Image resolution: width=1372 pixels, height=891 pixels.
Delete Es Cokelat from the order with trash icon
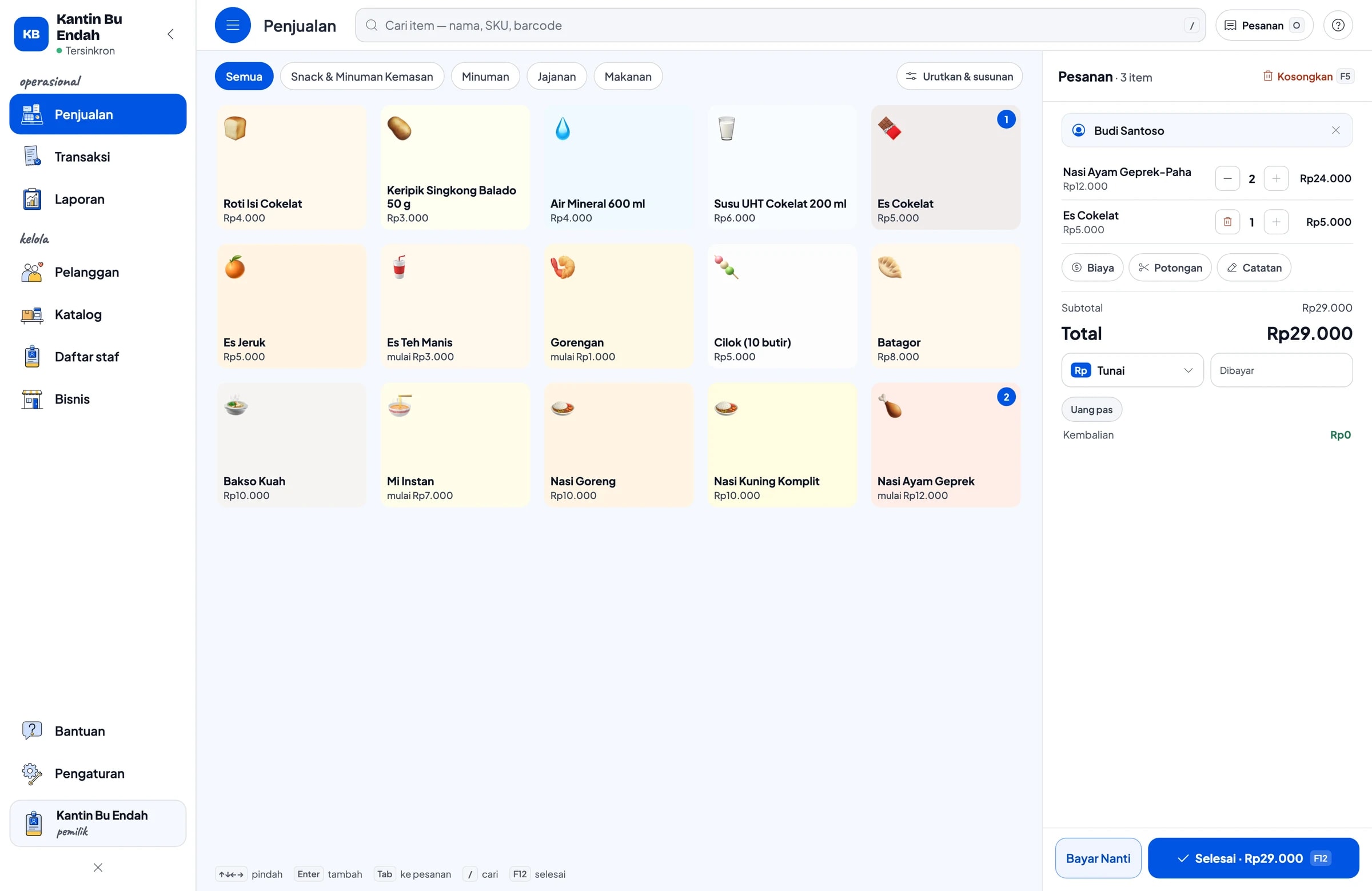point(1227,222)
